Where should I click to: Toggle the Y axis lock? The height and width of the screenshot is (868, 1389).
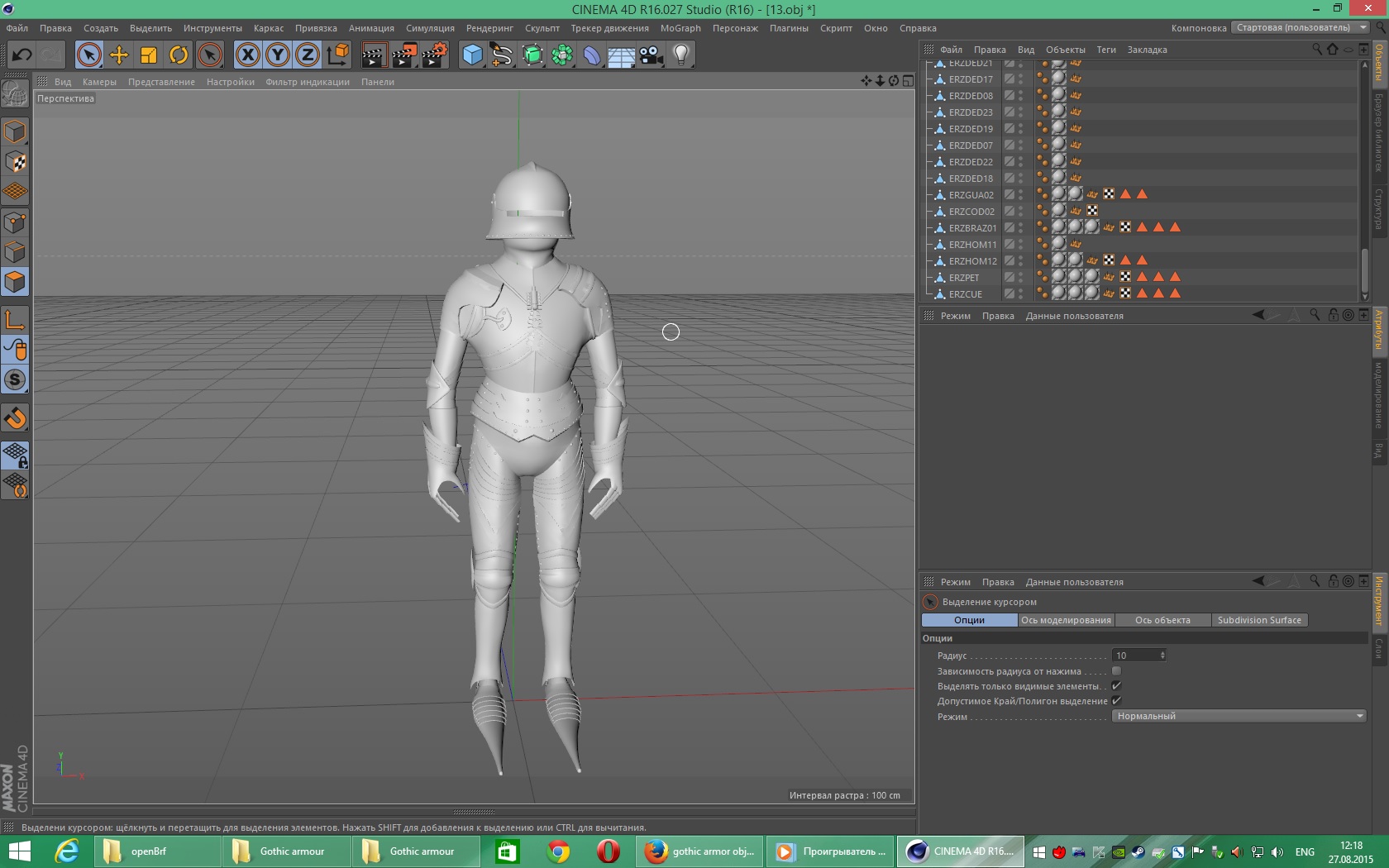pos(278,55)
